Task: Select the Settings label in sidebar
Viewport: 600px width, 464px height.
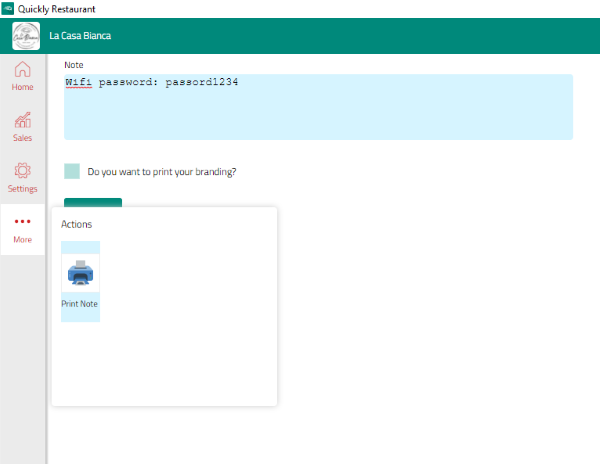Action: [22, 189]
